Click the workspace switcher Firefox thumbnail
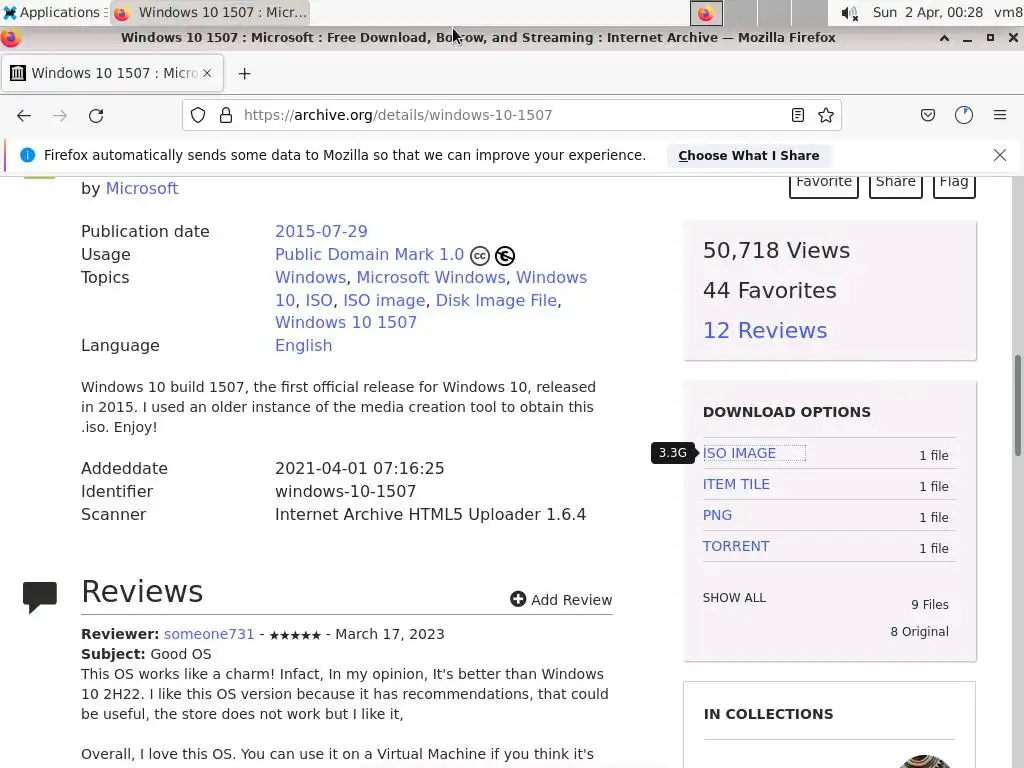This screenshot has width=1024, height=768. pyautogui.click(x=706, y=13)
